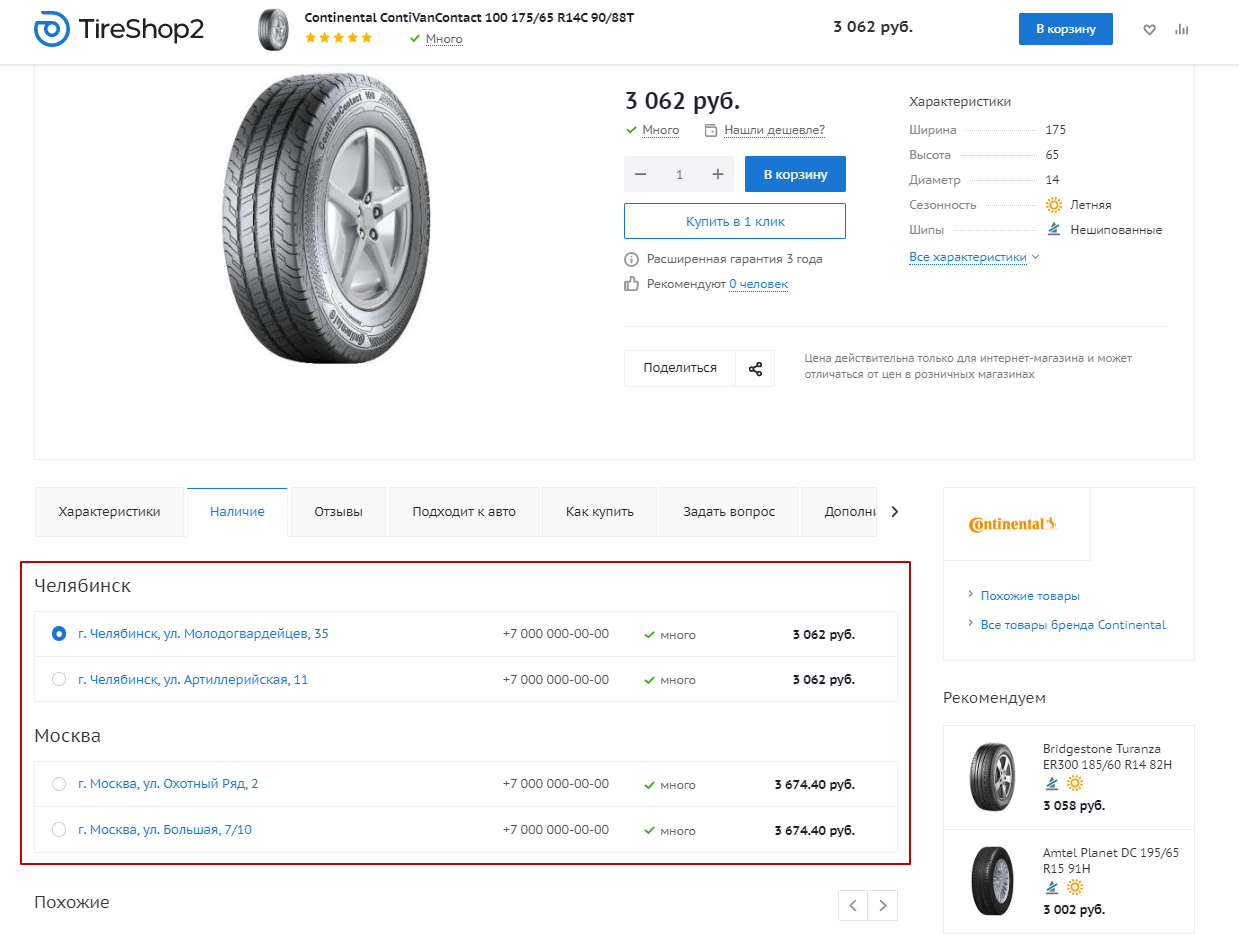
Task: Click В корзину button beside quantity
Action: (795, 174)
